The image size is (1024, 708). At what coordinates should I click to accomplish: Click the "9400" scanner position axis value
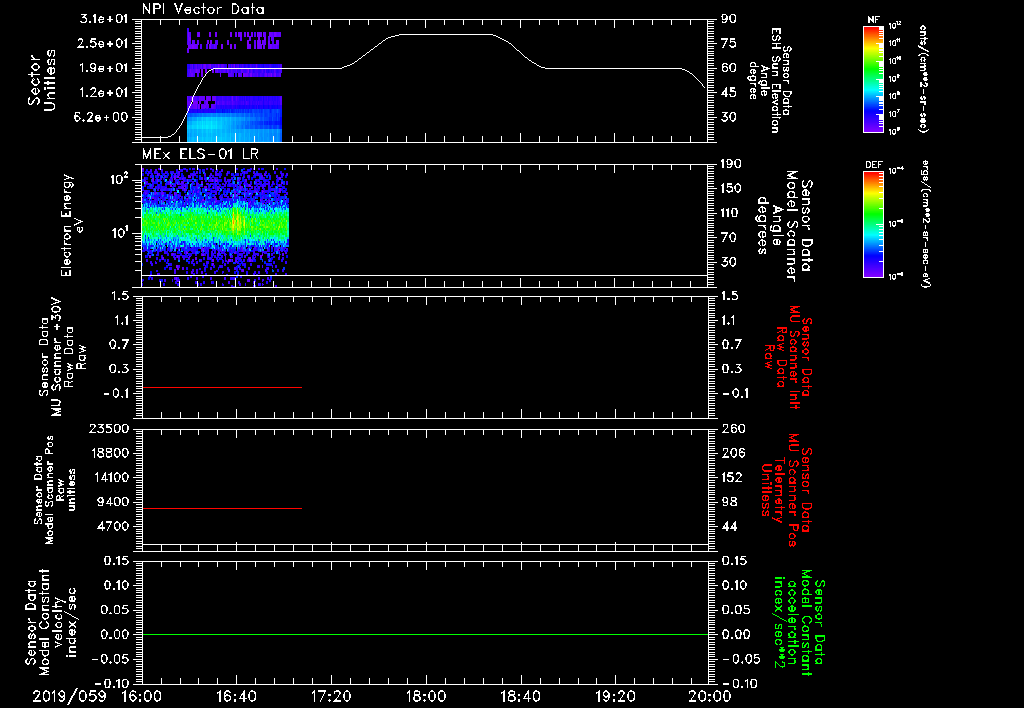[115, 502]
